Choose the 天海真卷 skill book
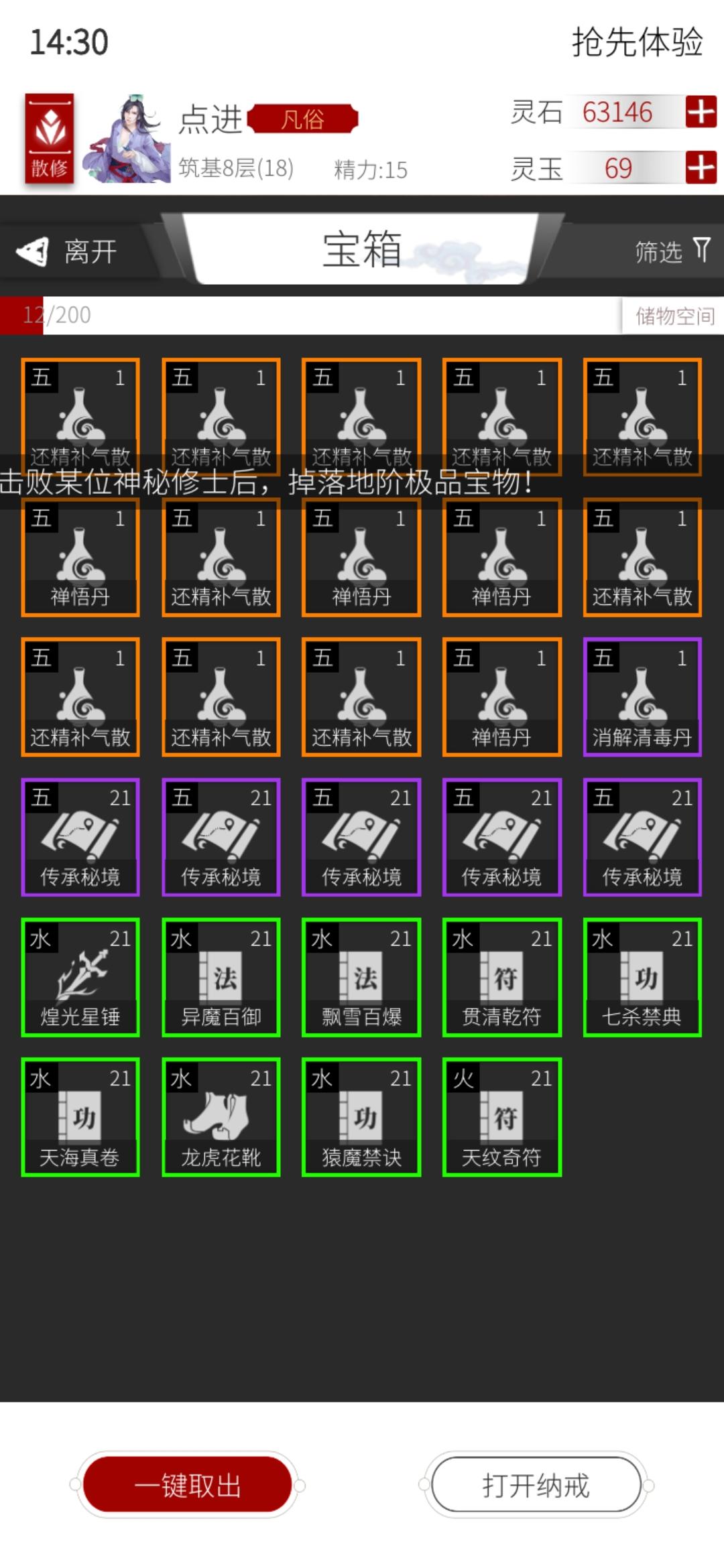This screenshot has width=724, height=1568. (80, 1117)
